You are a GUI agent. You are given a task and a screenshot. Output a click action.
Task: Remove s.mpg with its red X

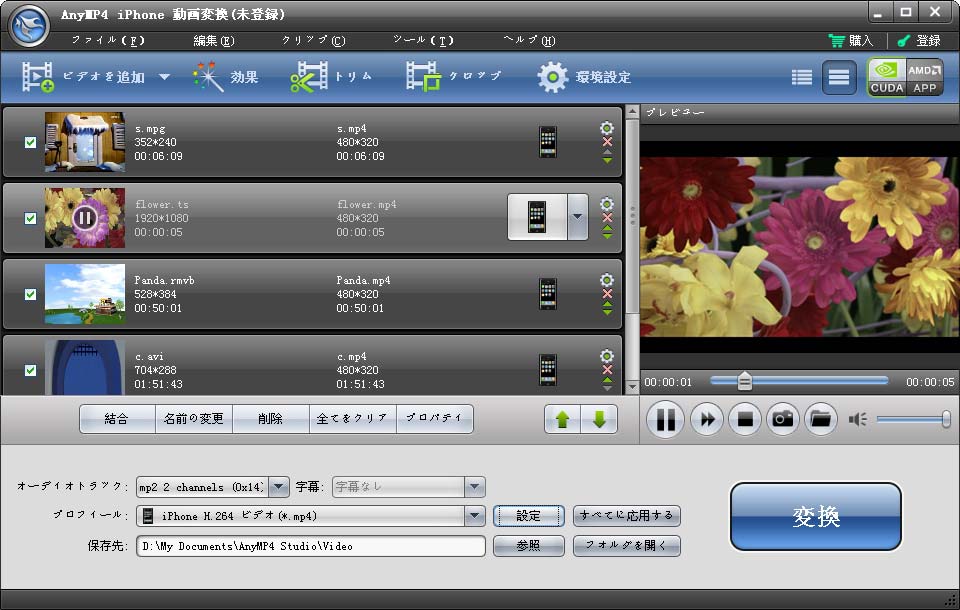(x=607, y=142)
